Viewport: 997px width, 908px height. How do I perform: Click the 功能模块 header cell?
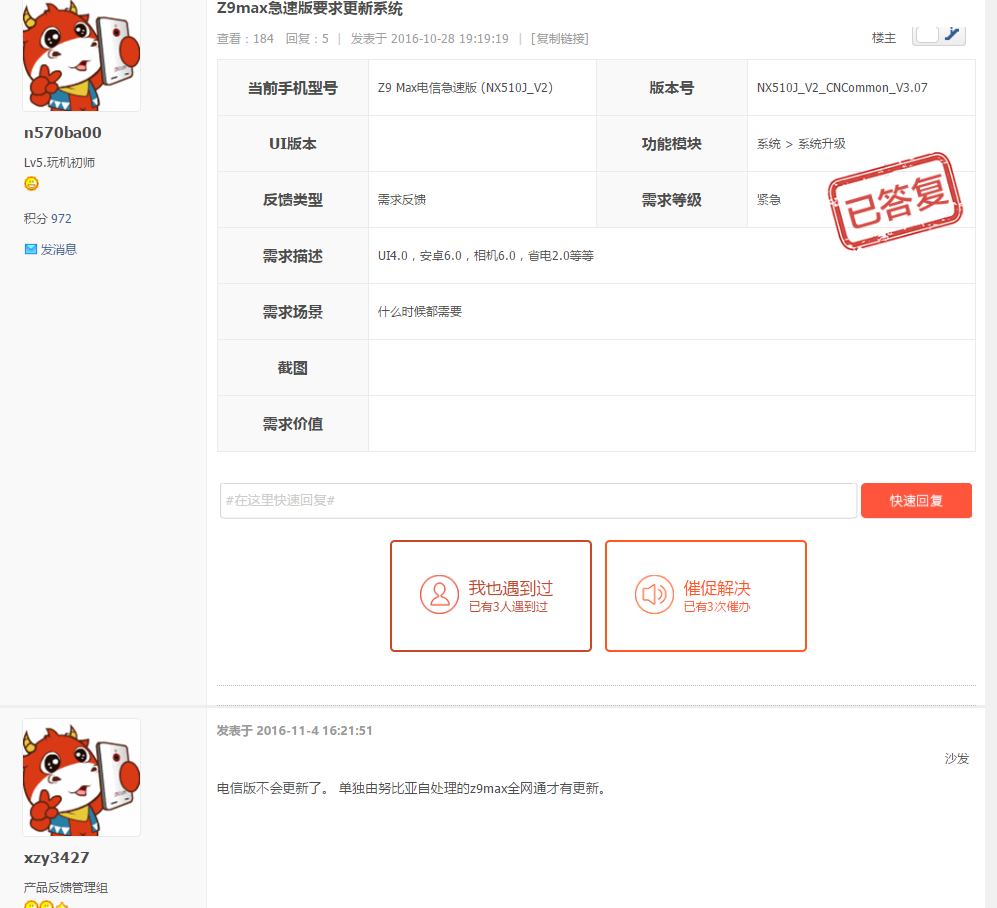click(671, 144)
